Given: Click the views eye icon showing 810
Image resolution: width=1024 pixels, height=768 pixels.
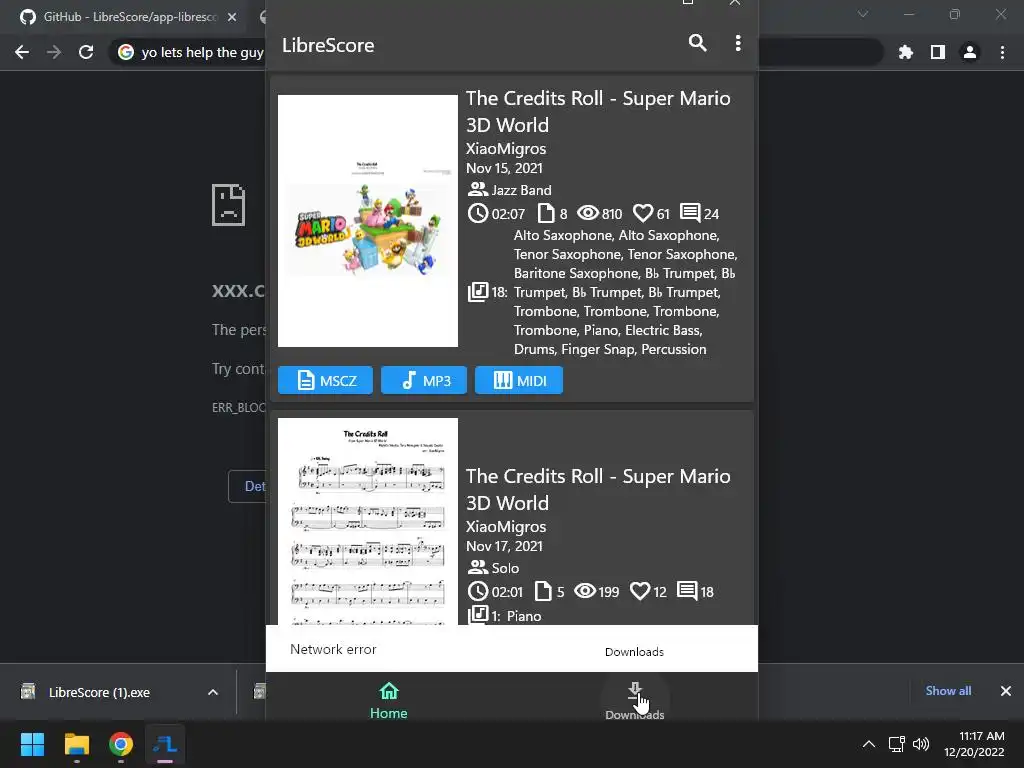Looking at the screenshot, I should tap(588, 213).
